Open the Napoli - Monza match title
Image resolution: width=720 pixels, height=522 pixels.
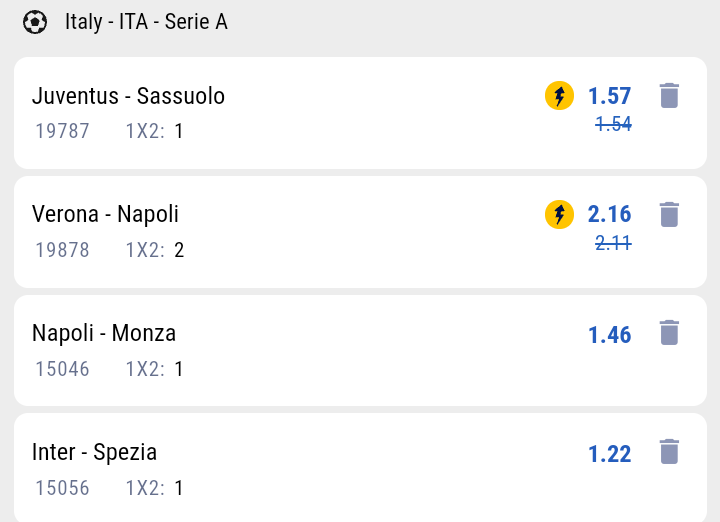(x=104, y=333)
